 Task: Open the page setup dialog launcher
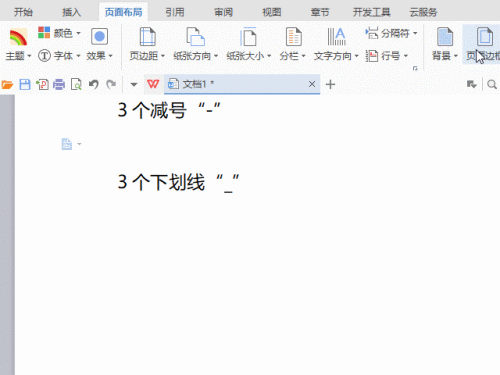coord(415,68)
